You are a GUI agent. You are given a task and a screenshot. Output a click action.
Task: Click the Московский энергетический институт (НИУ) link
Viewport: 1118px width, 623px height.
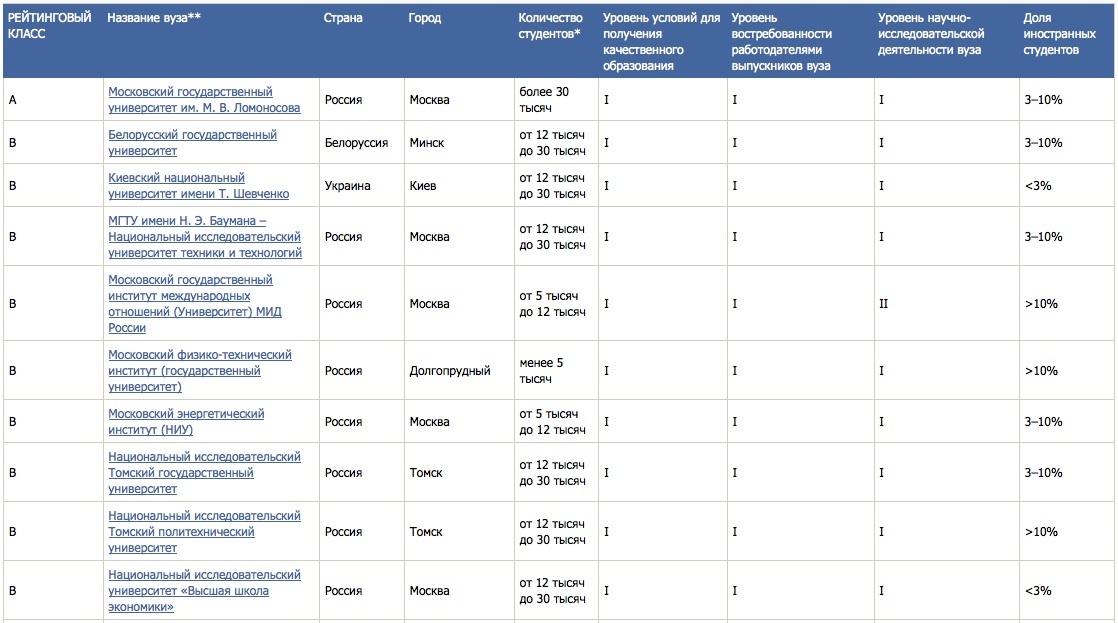click(186, 422)
